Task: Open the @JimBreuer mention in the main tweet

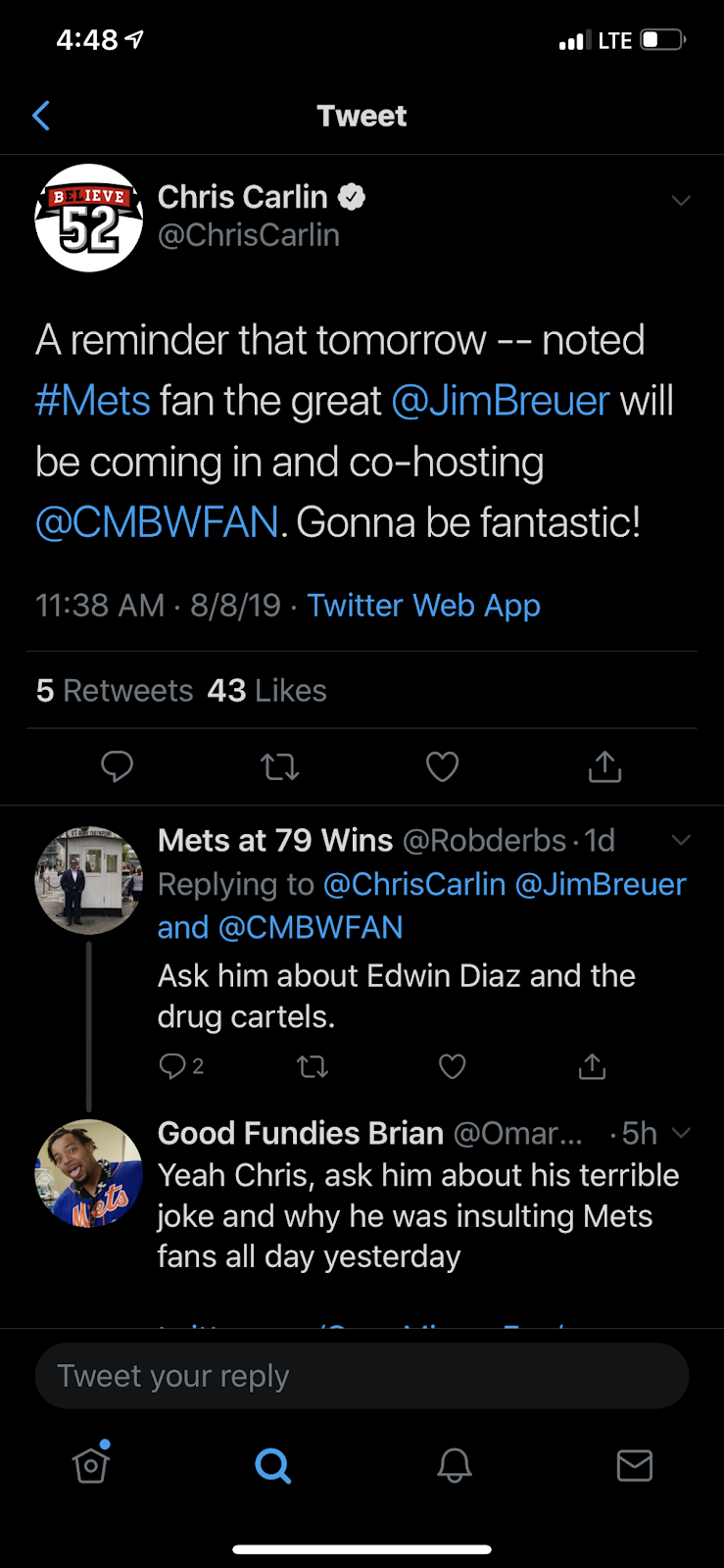Action: (x=501, y=401)
